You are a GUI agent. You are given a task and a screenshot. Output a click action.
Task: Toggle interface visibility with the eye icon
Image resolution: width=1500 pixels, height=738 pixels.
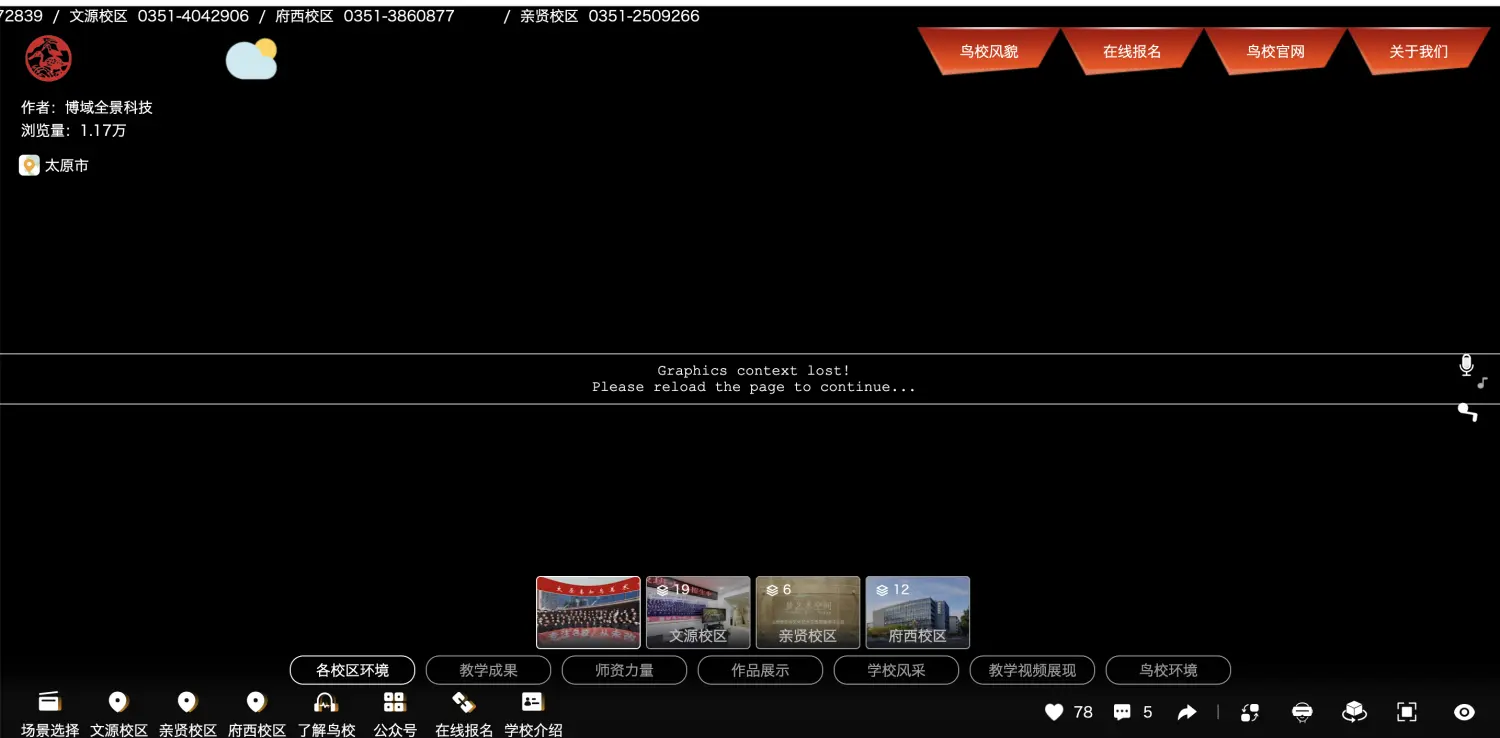[1464, 712]
